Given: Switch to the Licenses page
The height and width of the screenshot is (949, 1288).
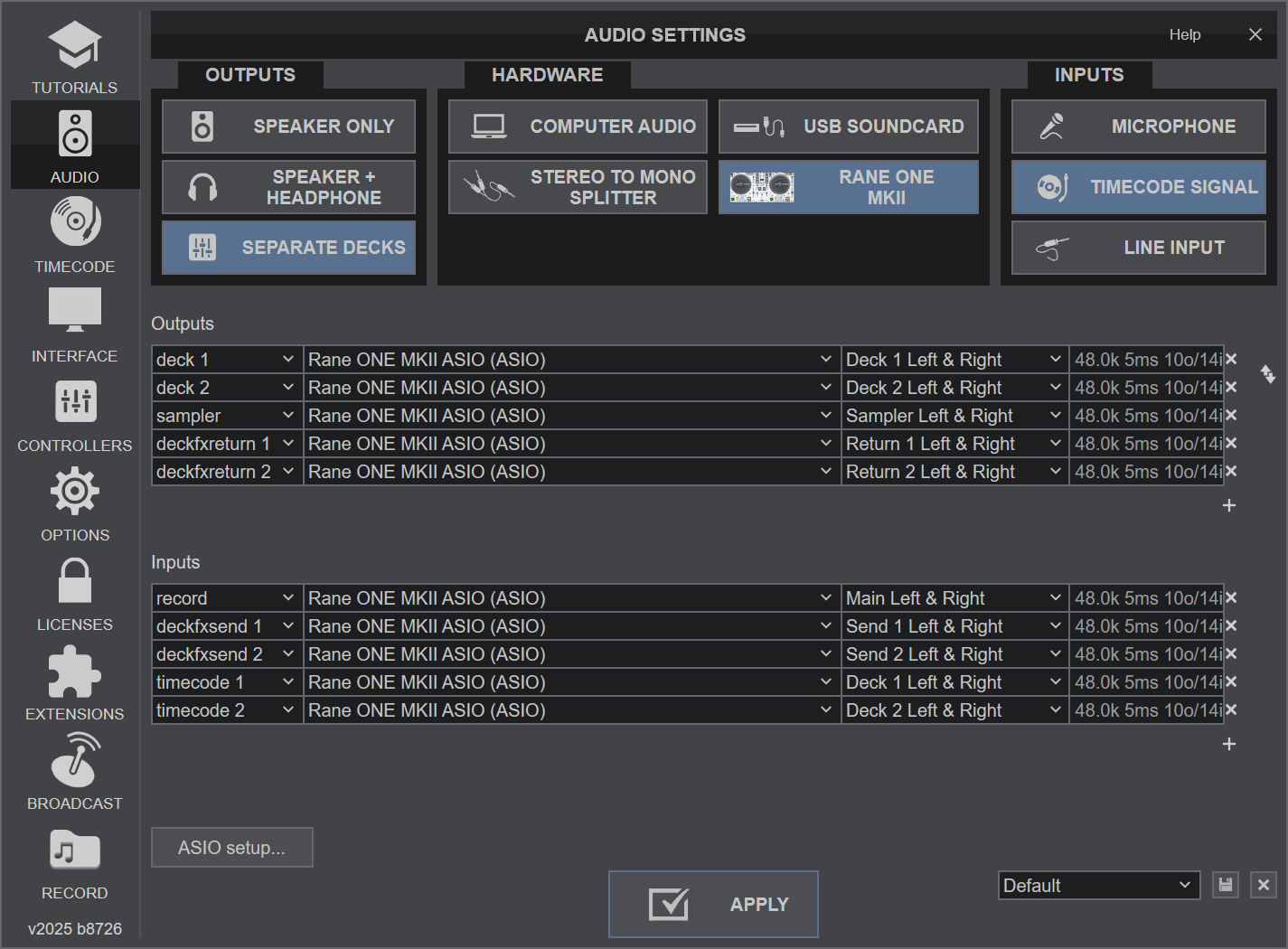Looking at the screenshot, I should pos(74,594).
